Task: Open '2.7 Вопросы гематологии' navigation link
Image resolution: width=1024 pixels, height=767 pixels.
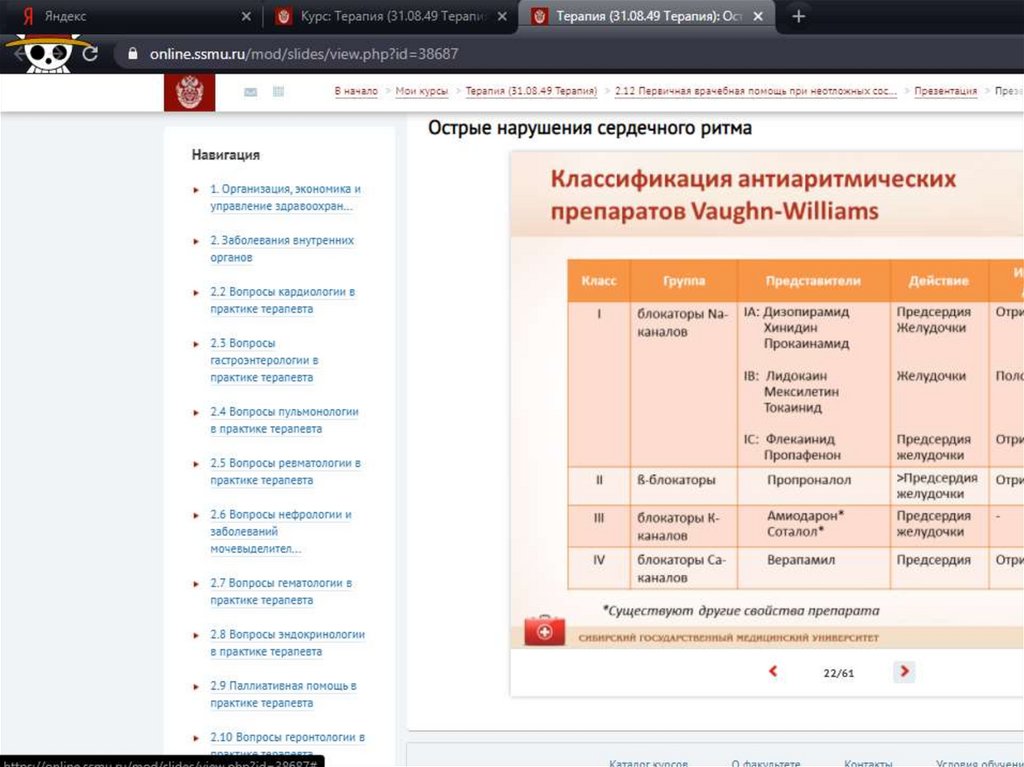Action: [281, 591]
